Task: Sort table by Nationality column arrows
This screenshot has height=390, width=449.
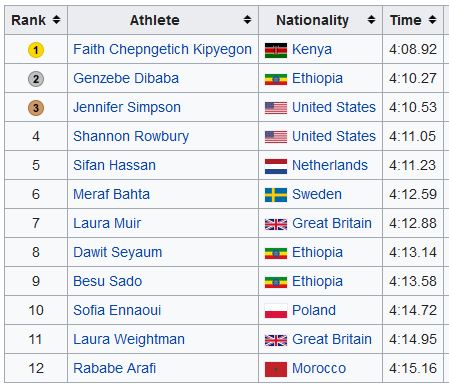Action: (371, 20)
